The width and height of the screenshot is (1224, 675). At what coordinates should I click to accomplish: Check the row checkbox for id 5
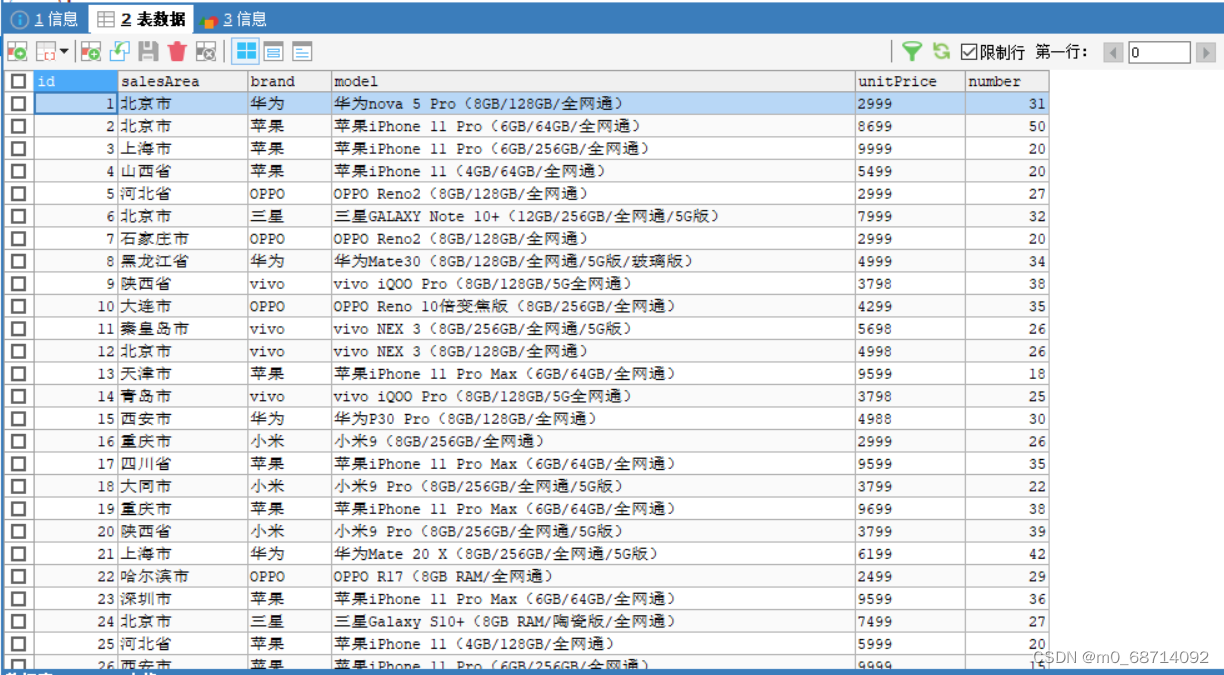(19, 193)
